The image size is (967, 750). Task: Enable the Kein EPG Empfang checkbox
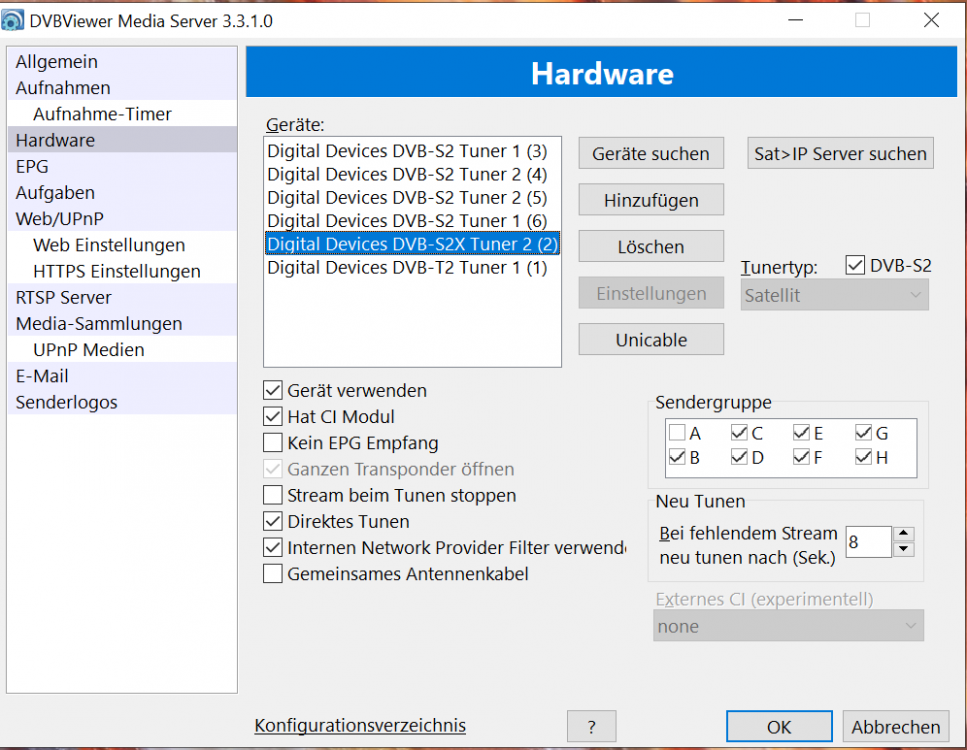[272, 443]
